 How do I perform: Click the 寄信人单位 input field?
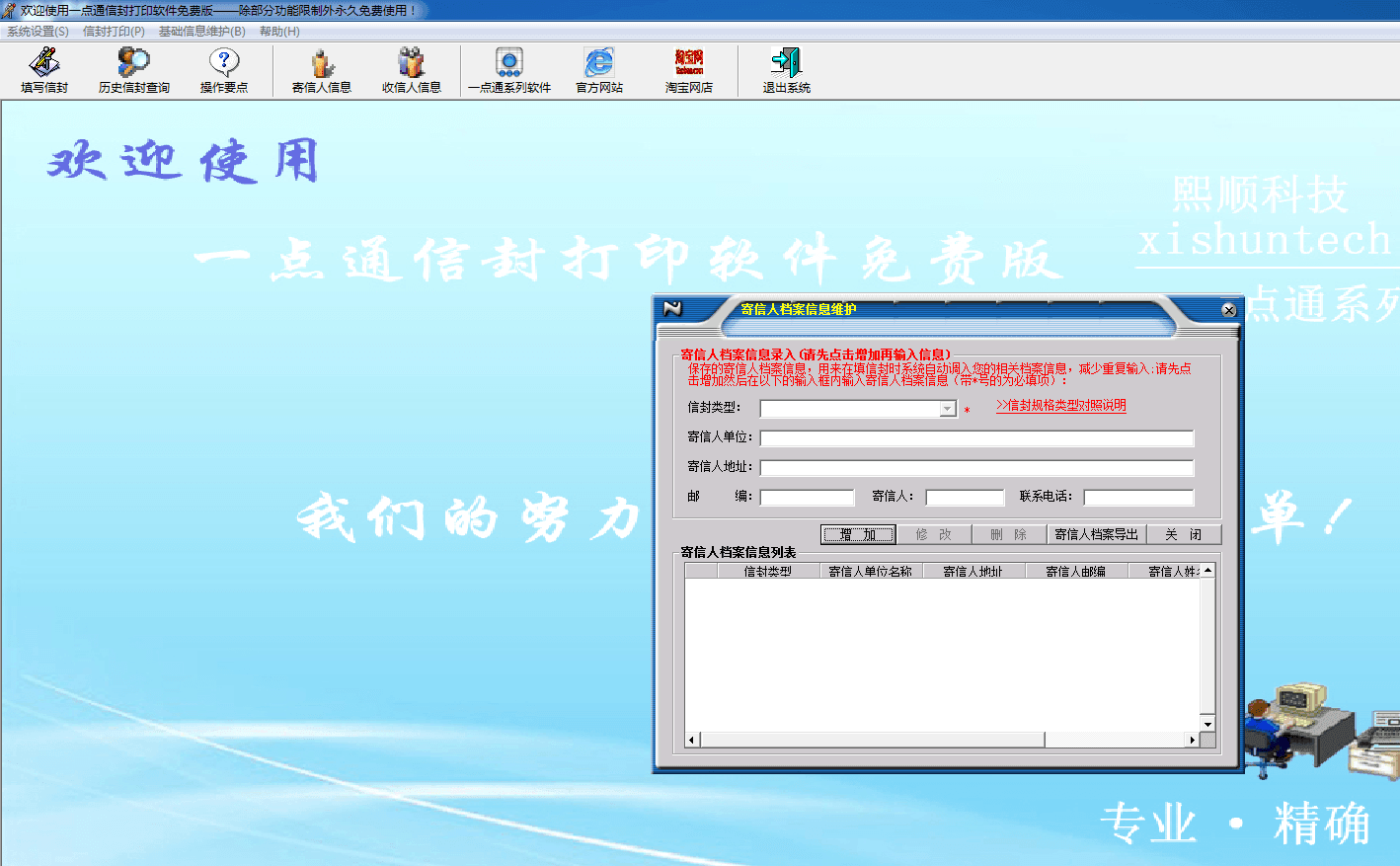[976, 438]
